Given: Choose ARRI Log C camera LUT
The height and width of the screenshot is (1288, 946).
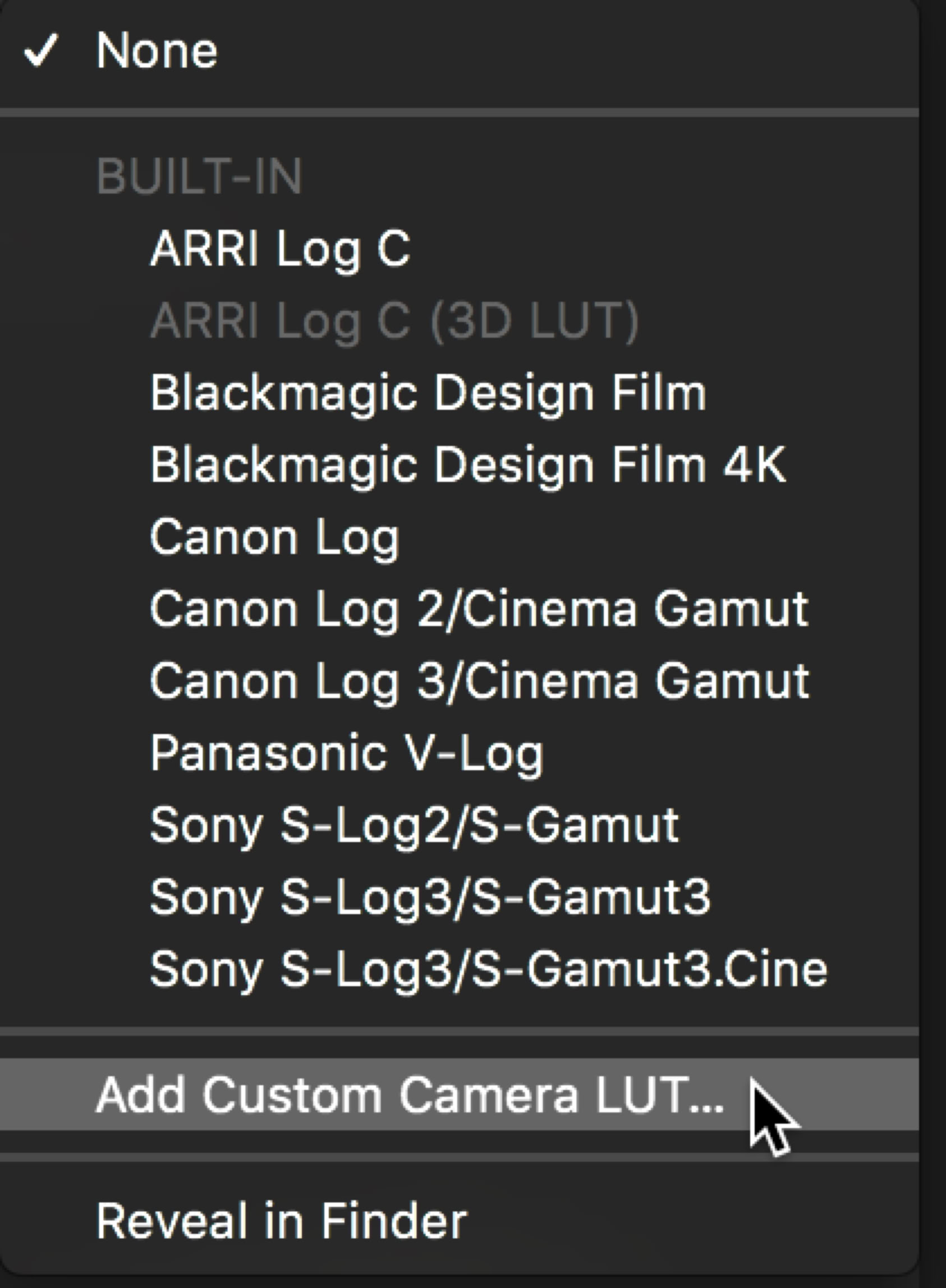Looking at the screenshot, I should (x=280, y=250).
